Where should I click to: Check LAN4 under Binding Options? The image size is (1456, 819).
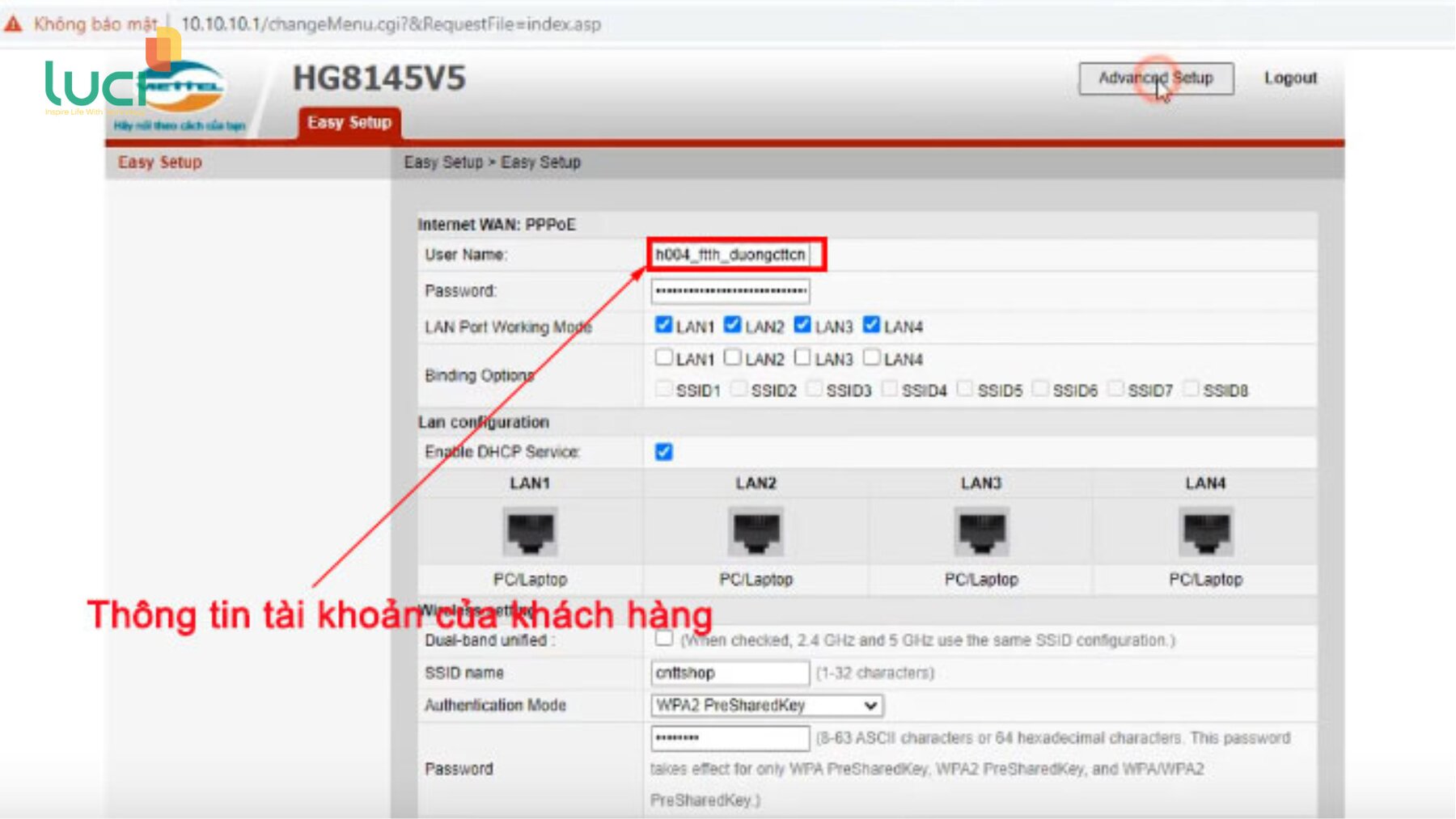pyautogui.click(x=871, y=357)
